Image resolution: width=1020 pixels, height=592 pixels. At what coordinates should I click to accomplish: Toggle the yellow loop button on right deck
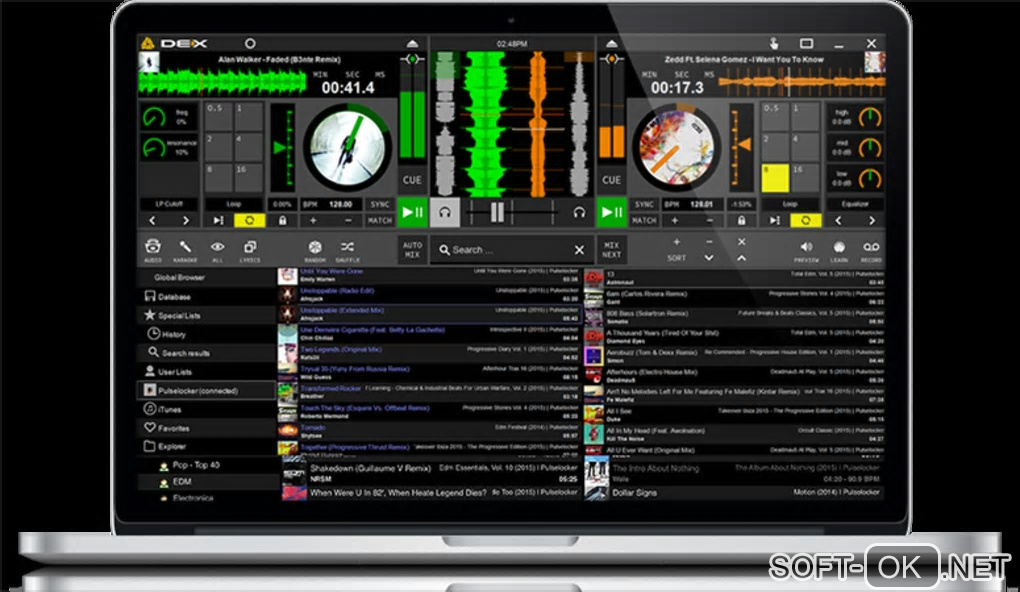pos(805,221)
